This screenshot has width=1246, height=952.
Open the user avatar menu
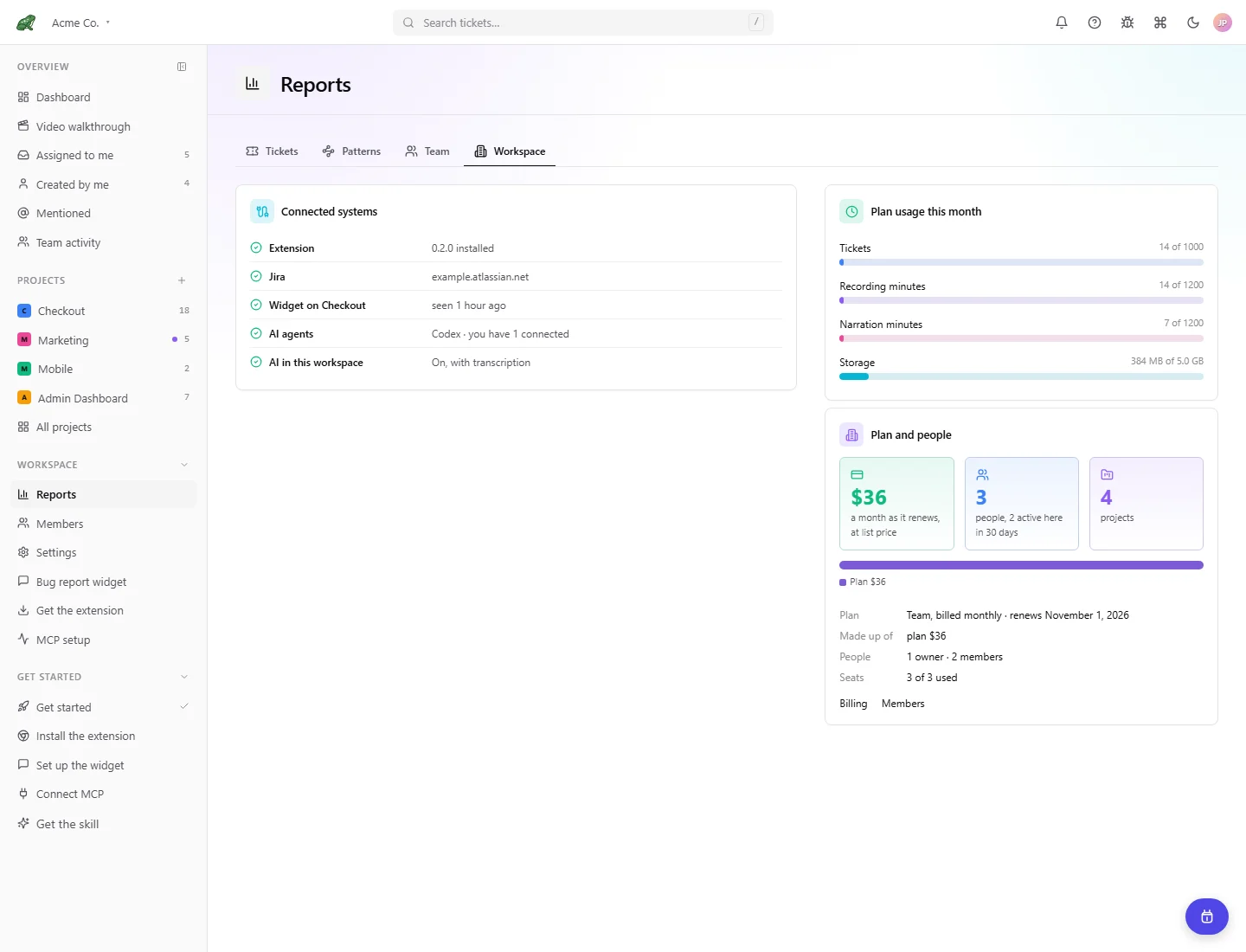pos(1223,23)
